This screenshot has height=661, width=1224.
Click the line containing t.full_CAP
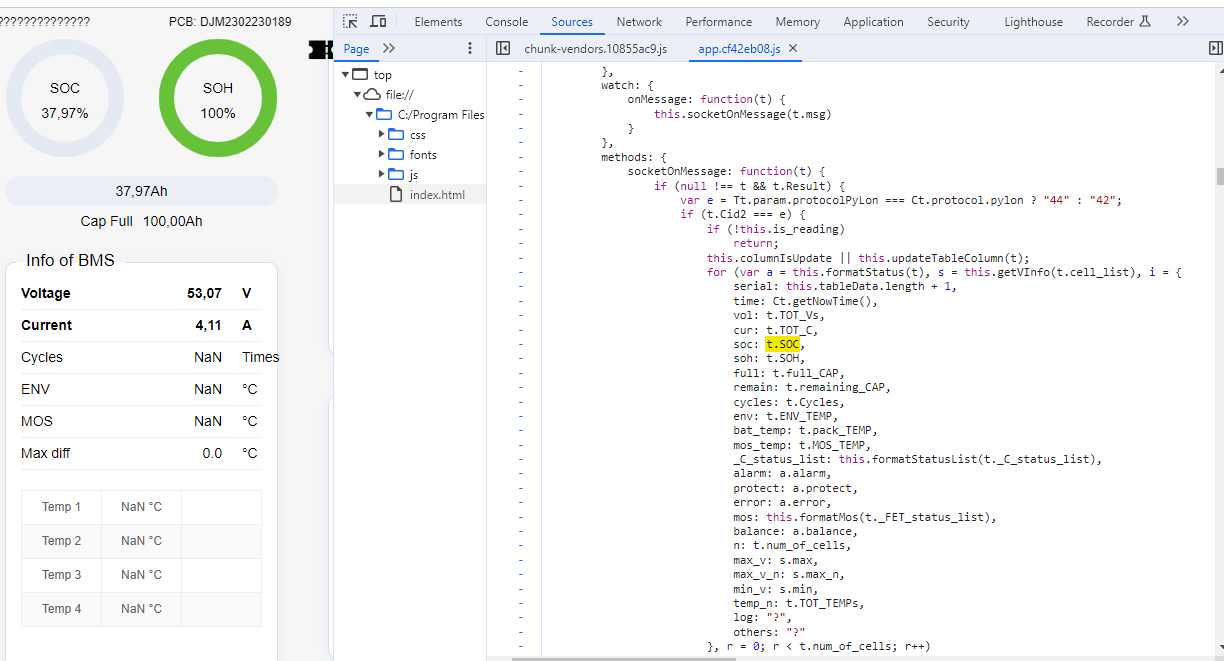pyautogui.click(x=788, y=373)
